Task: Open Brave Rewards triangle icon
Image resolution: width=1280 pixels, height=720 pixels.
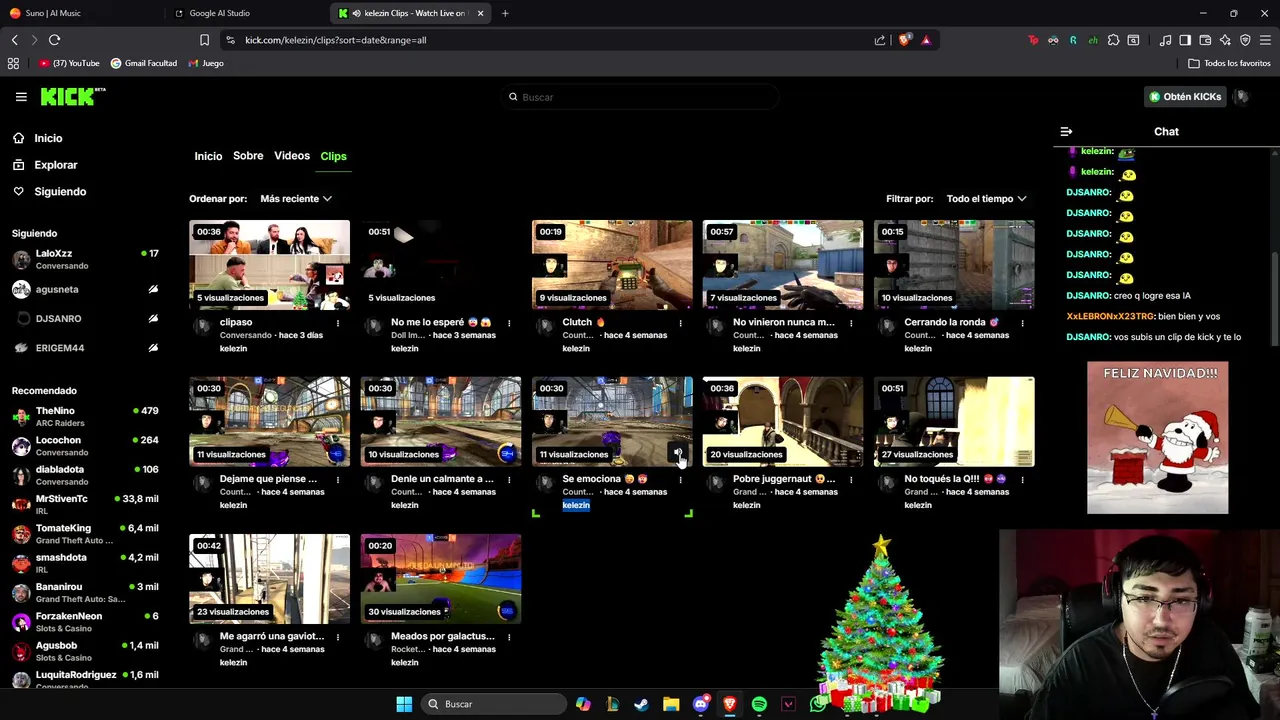Action: pyautogui.click(x=926, y=40)
